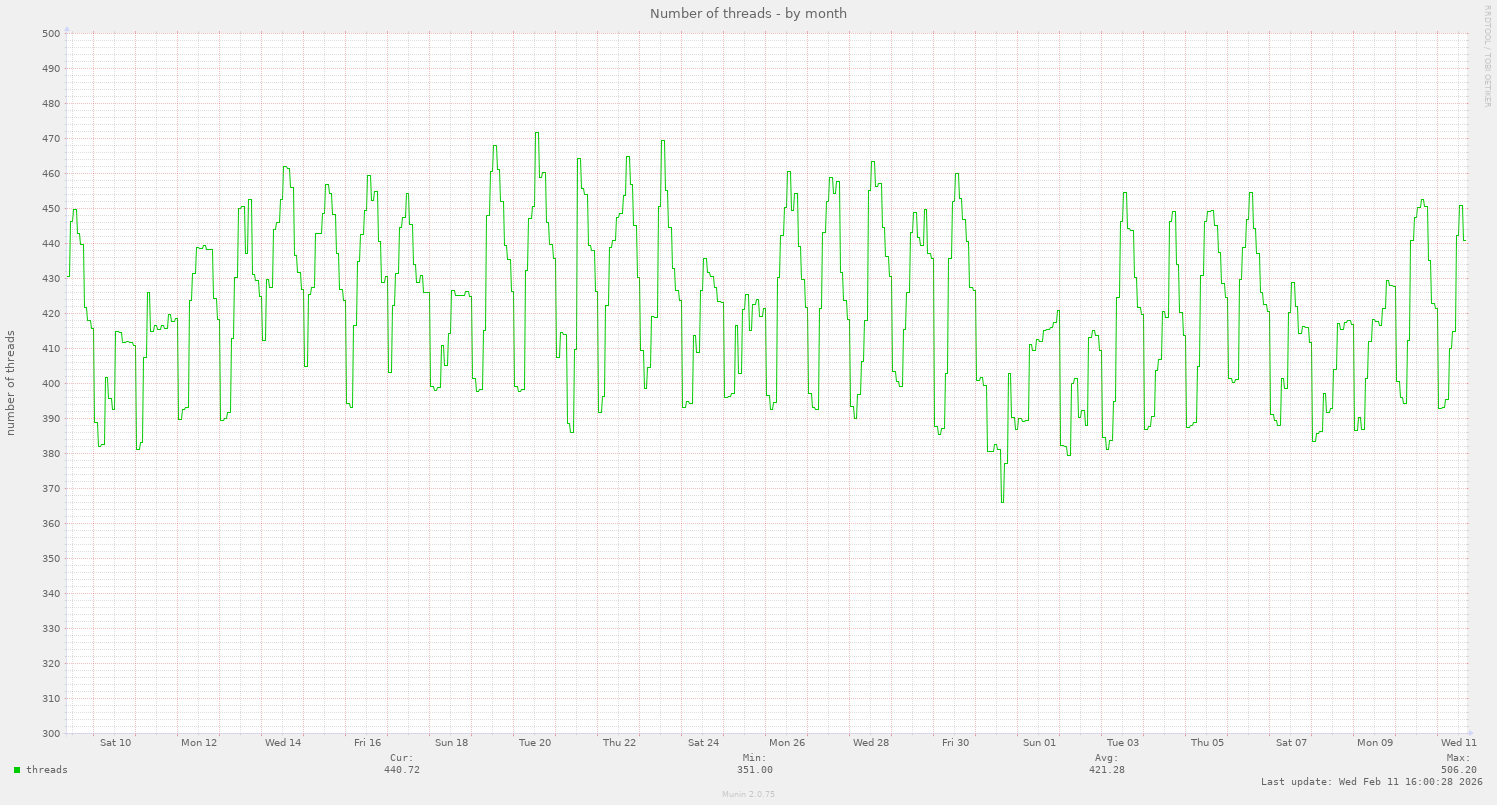Image resolution: width=1497 pixels, height=805 pixels.
Task: Click the "Wed 11" x-axis date label
Action: (x=1459, y=743)
